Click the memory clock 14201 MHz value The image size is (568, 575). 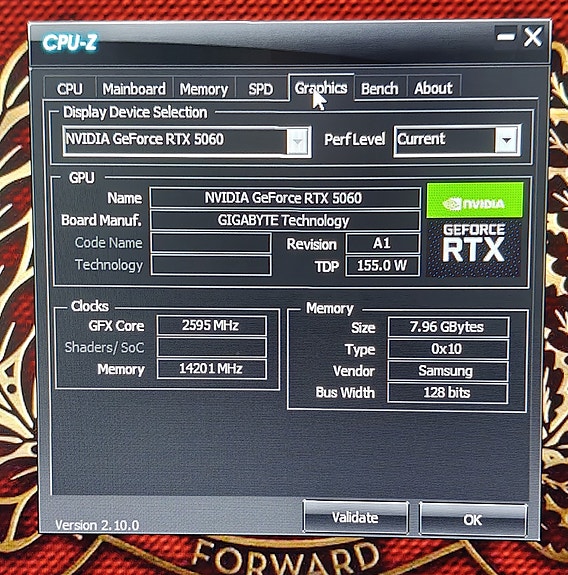pyautogui.click(x=211, y=369)
